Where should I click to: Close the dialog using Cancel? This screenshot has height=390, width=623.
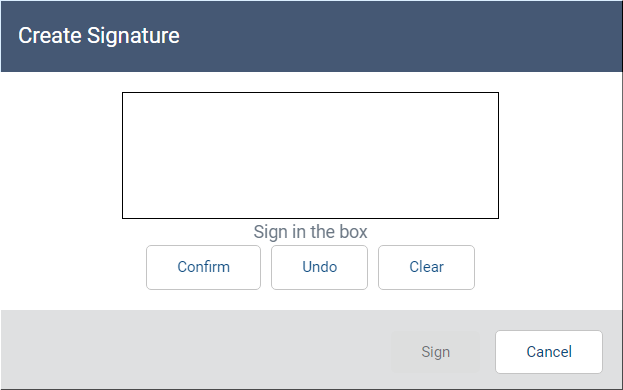pyautogui.click(x=549, y=352)
